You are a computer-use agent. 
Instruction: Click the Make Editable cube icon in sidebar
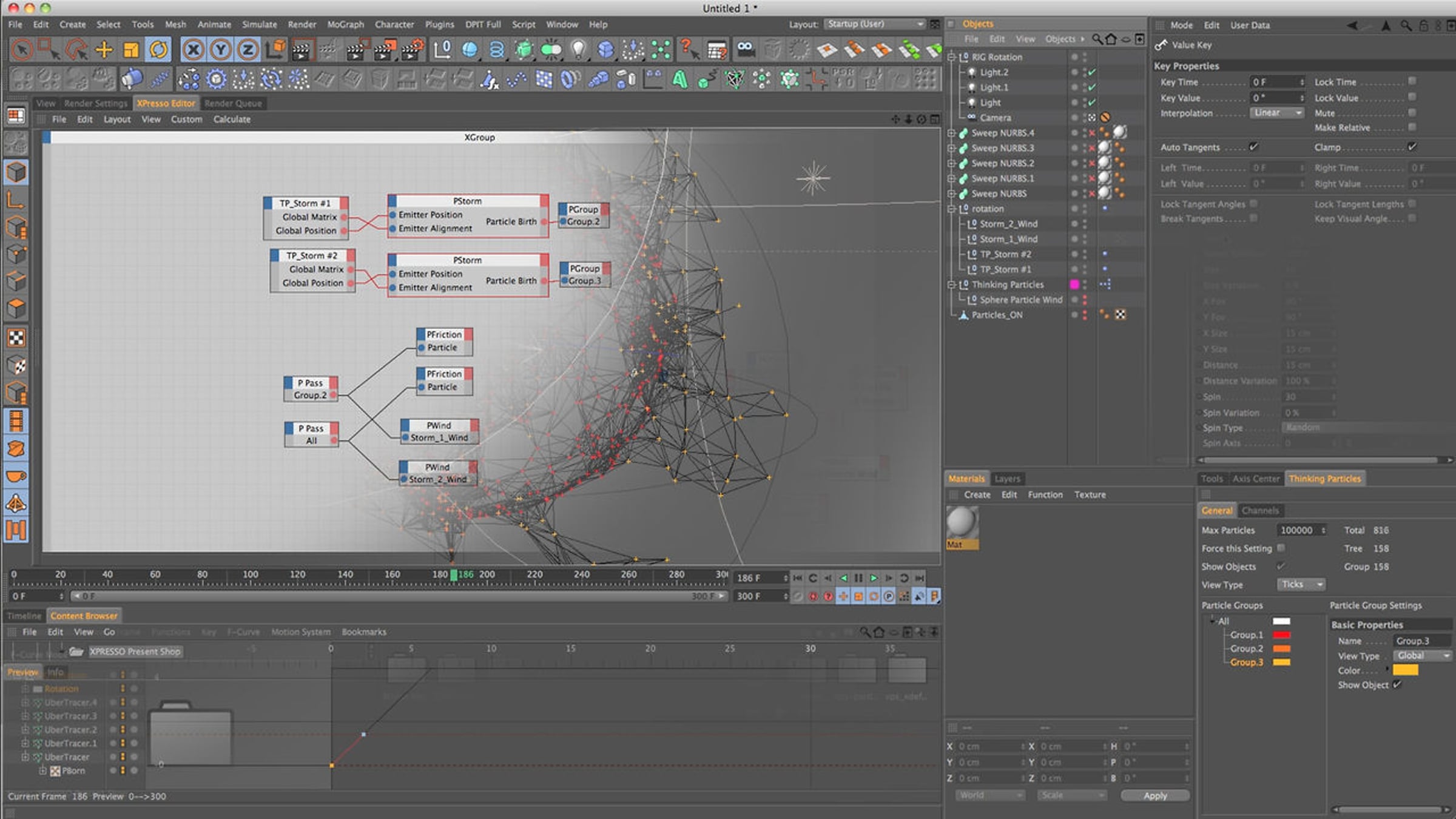(x=16, y=172)
